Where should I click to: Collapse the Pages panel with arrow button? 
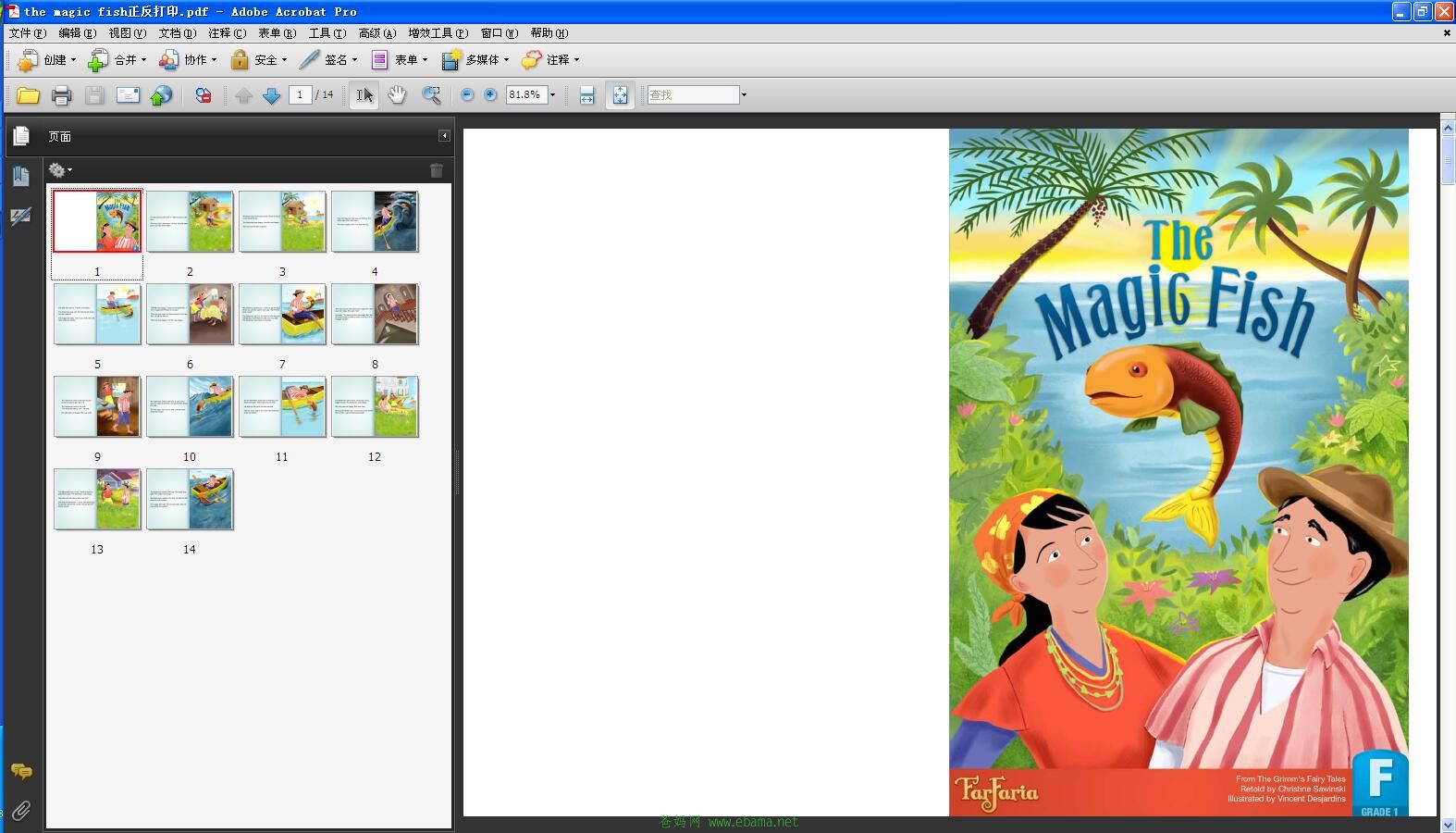pos(444,136)
